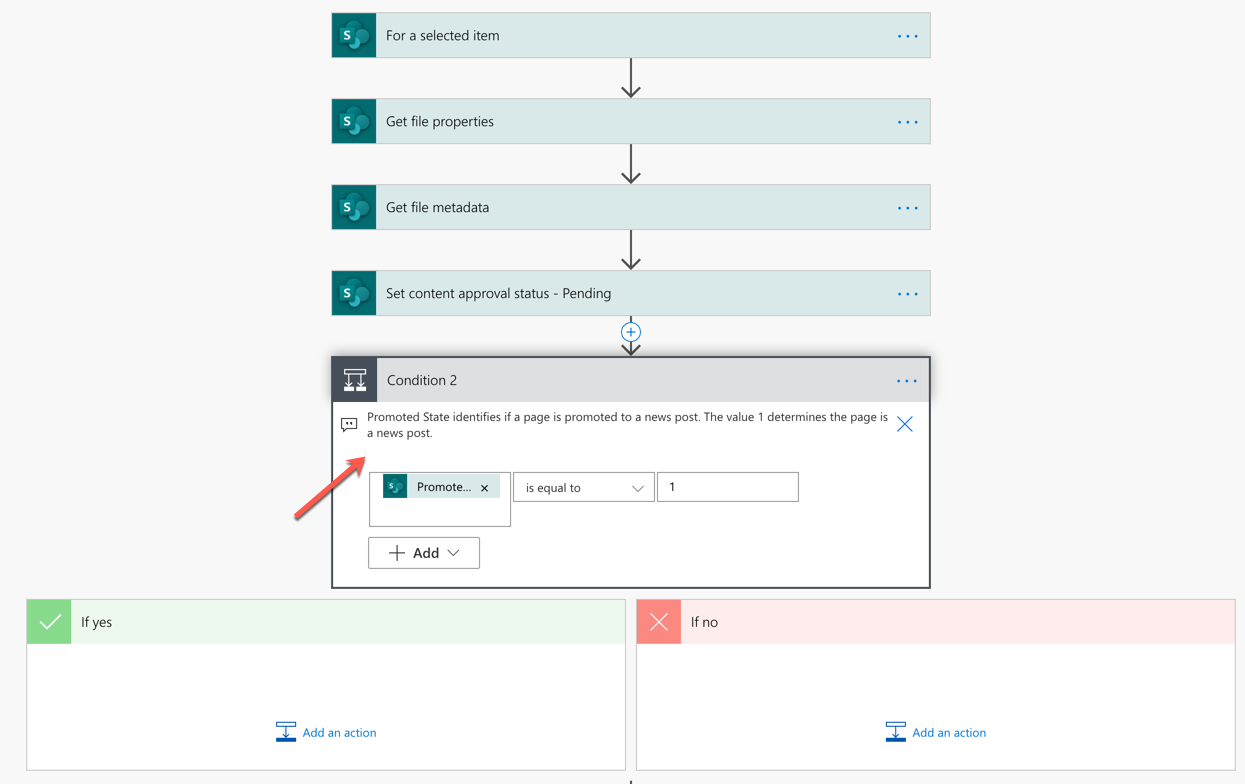Click SharePoint icon on 'Get file properties'
The image size is (1245, 784).
pos(354,122)
